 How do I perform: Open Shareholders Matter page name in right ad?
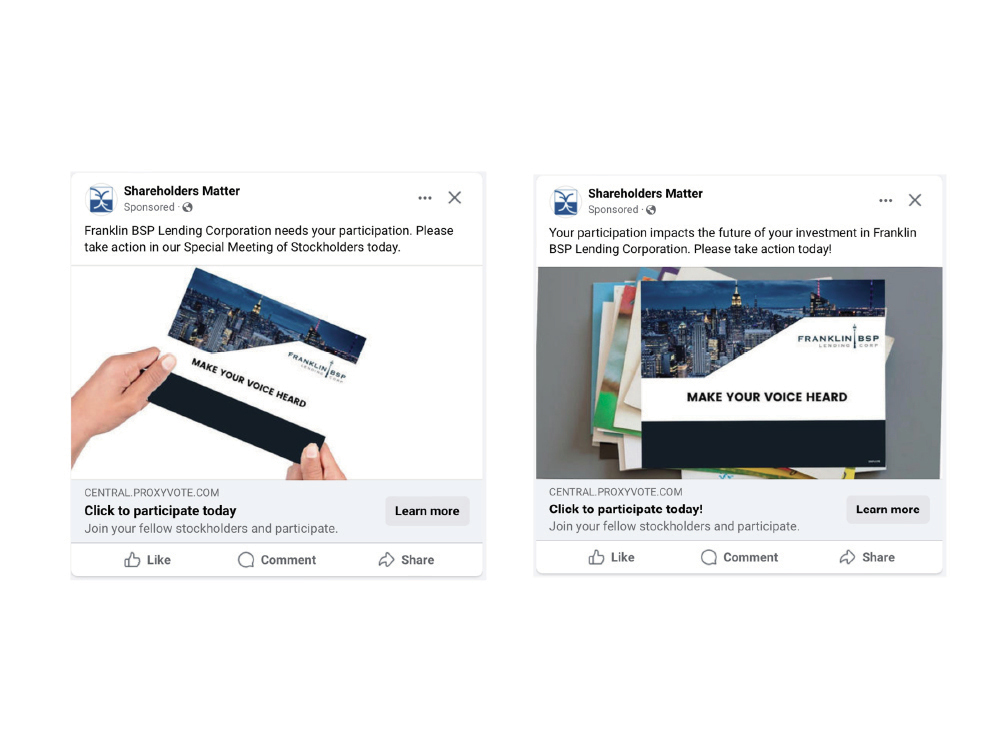pos(645,193)
